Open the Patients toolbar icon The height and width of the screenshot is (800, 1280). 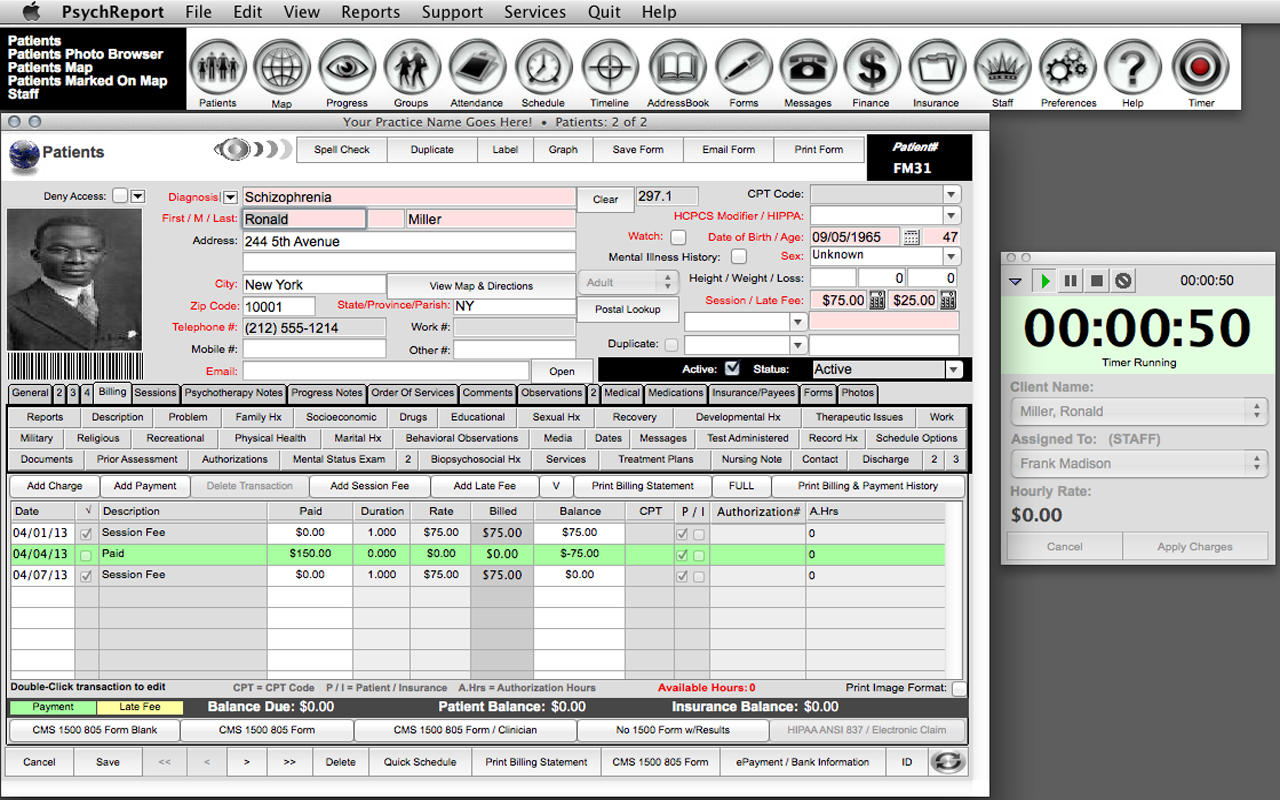(x=217, y=67)
